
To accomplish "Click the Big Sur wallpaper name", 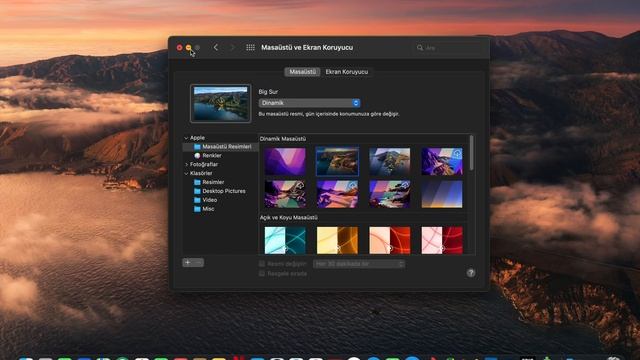I will point(268,92).
